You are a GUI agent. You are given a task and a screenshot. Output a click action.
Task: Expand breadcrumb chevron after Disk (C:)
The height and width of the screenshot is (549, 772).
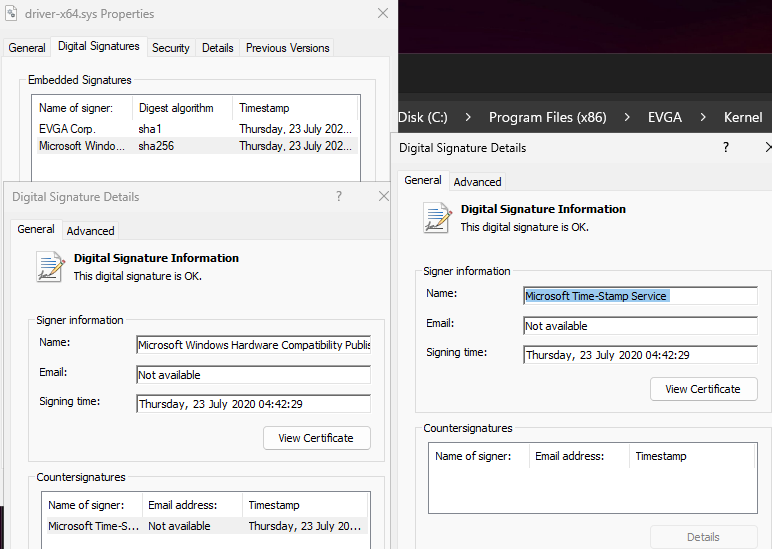(468, 117)
